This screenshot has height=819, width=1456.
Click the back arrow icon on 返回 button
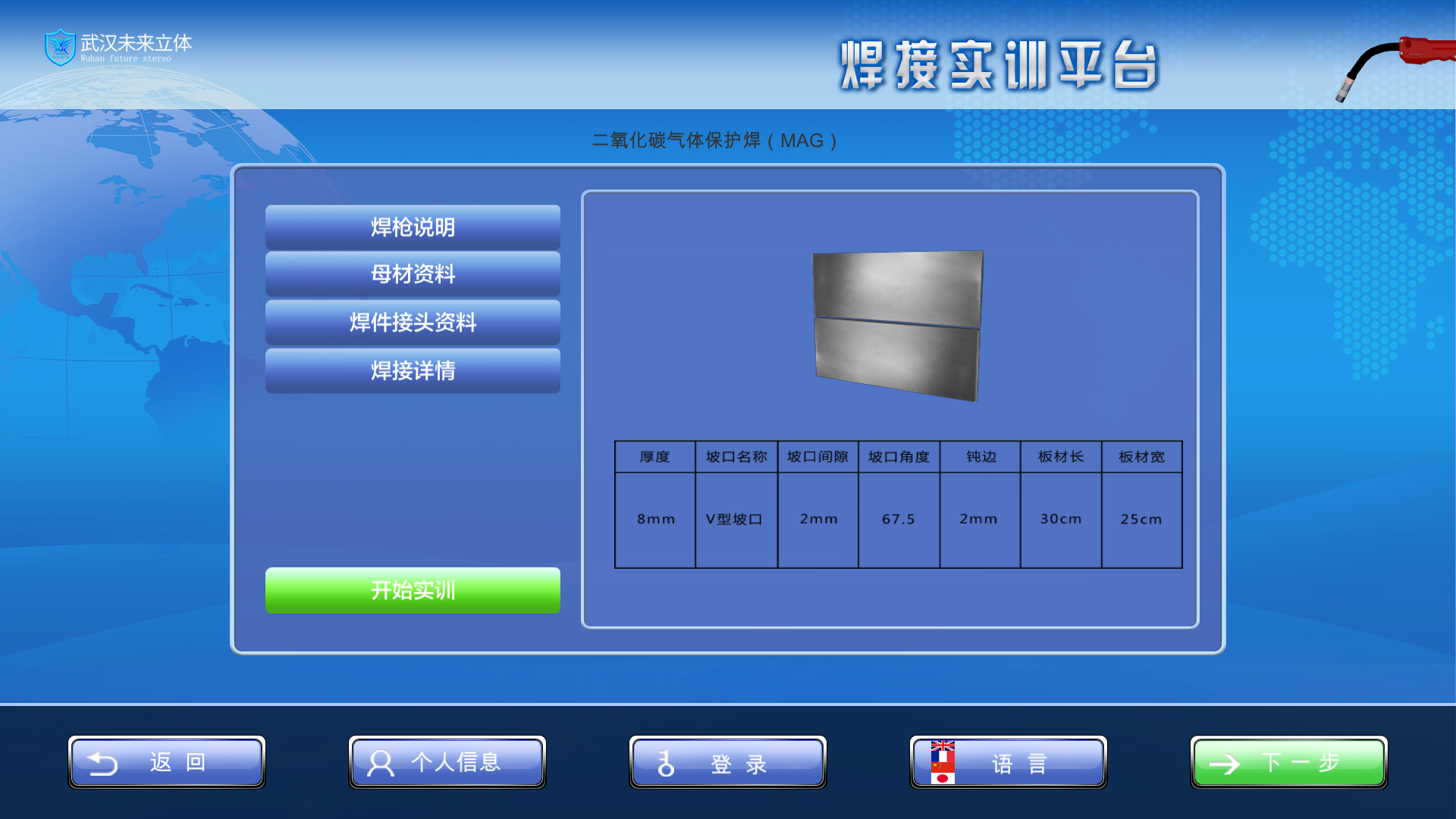click(103, 763)
